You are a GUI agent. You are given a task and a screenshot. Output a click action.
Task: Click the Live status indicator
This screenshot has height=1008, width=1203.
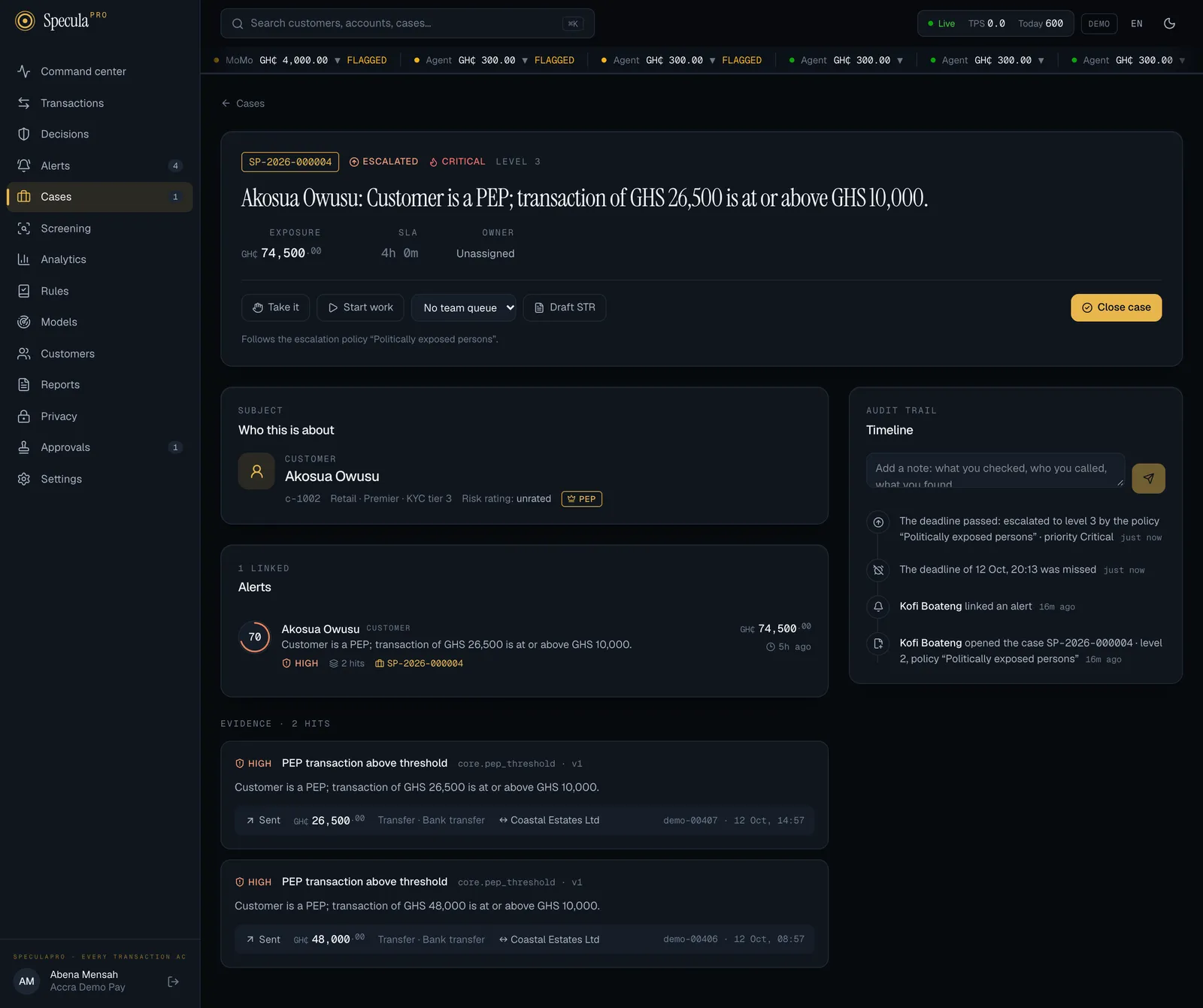pyautogui.click(x=941, y=23)
